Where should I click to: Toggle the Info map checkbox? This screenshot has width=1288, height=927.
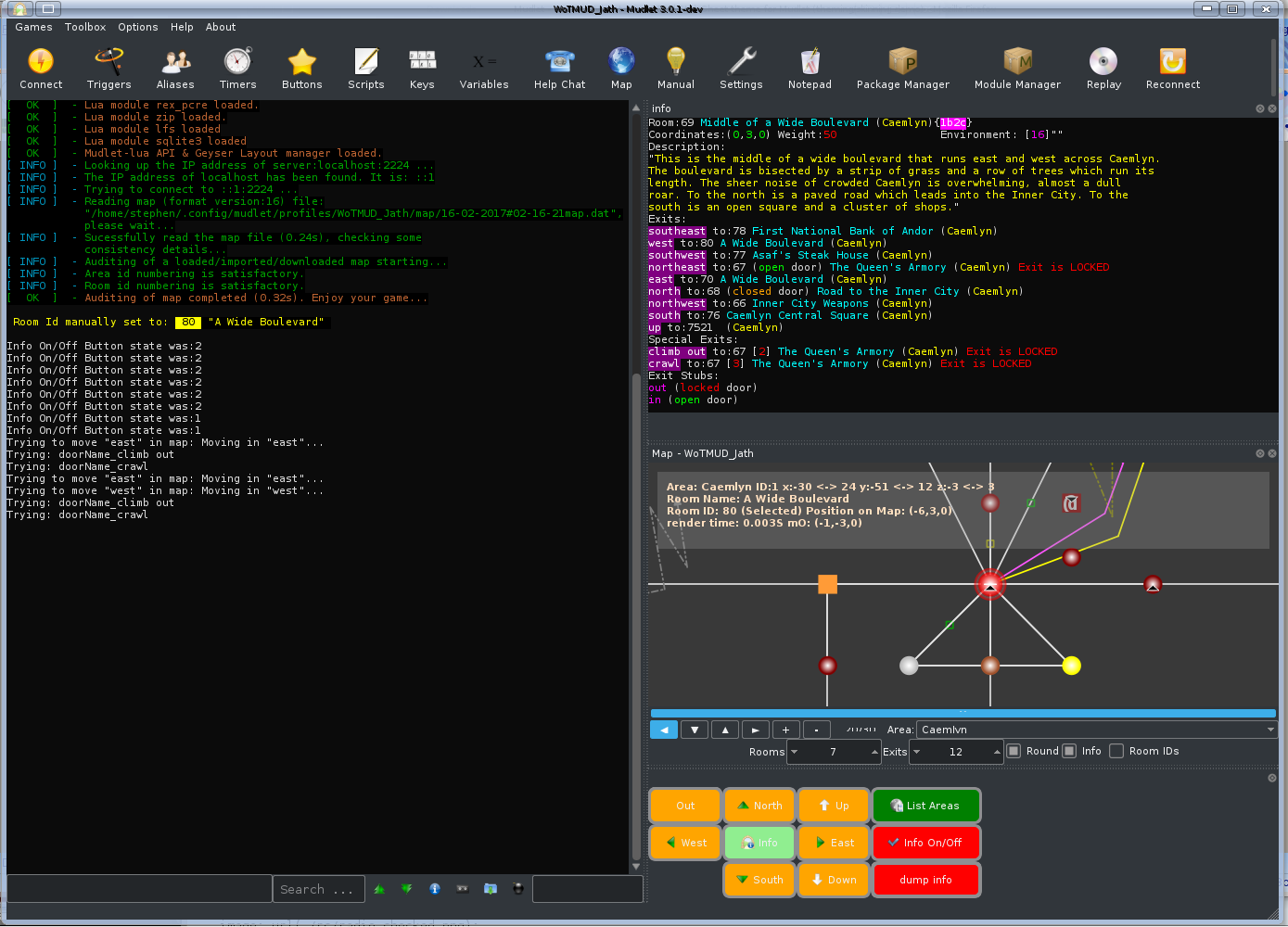click(x=1069, y=751)
